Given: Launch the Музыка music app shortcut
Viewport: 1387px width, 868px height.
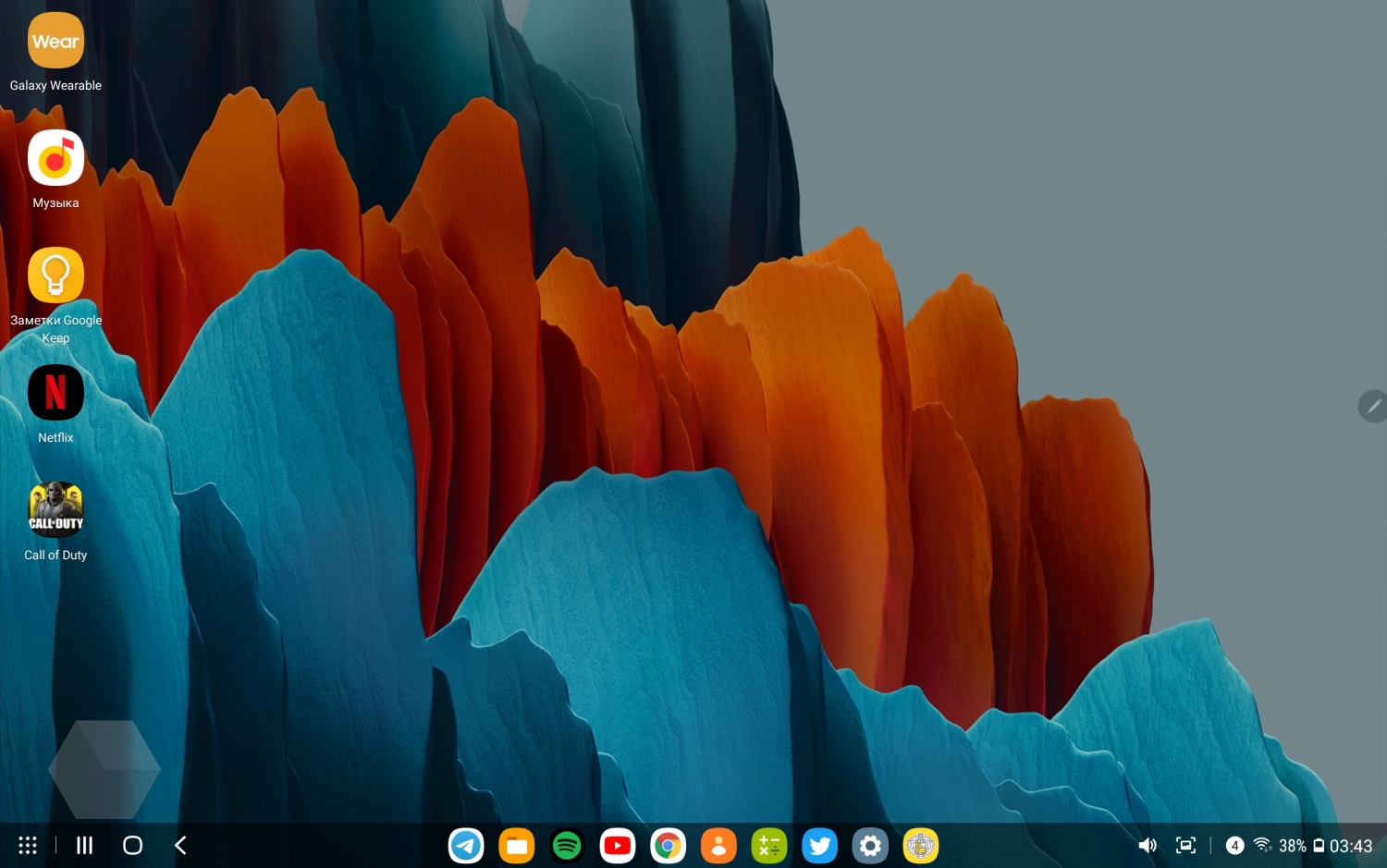Looking at the screenshot, I should pyautogui.click(x=55, y=159).
